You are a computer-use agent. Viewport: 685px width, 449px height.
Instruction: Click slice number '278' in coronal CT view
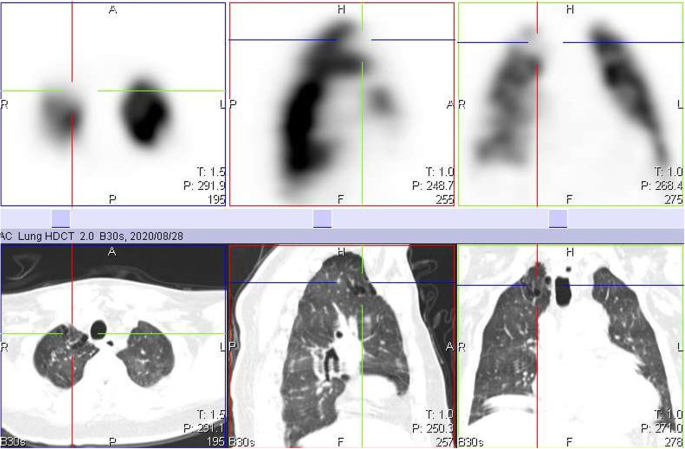pos(673,442)
